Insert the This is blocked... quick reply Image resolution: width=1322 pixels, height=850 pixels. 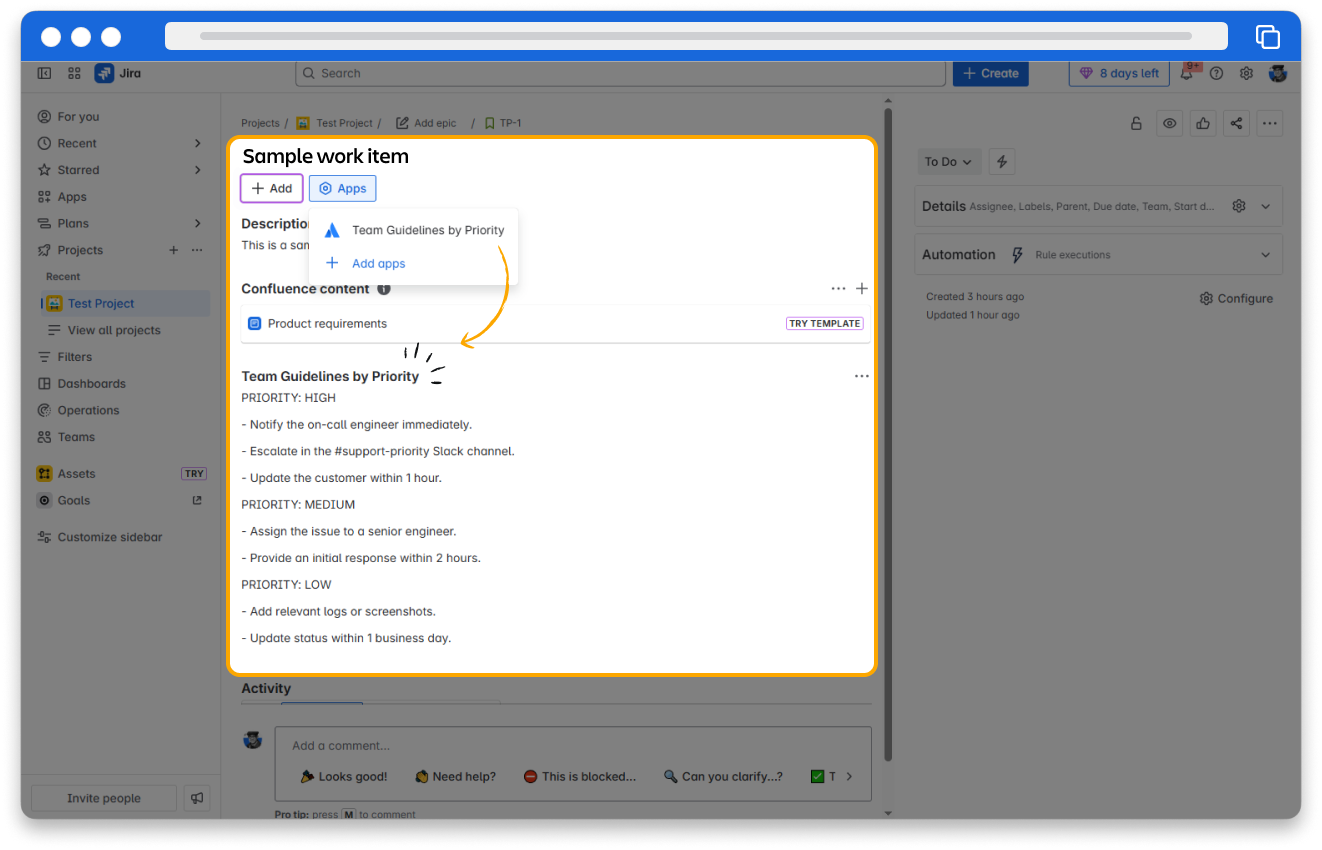point(580,776)
